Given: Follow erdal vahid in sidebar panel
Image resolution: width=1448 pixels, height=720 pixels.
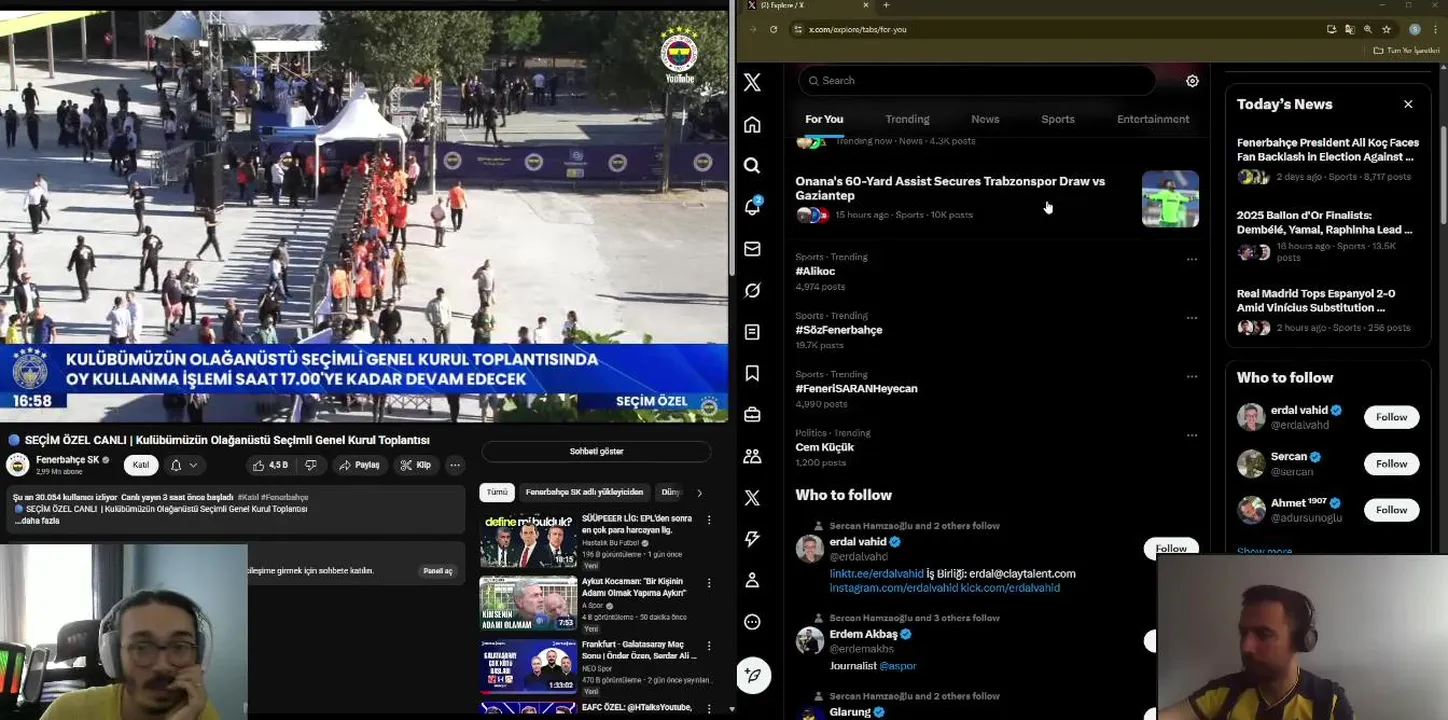Looking at the screenshot, I should [1391, 417].
